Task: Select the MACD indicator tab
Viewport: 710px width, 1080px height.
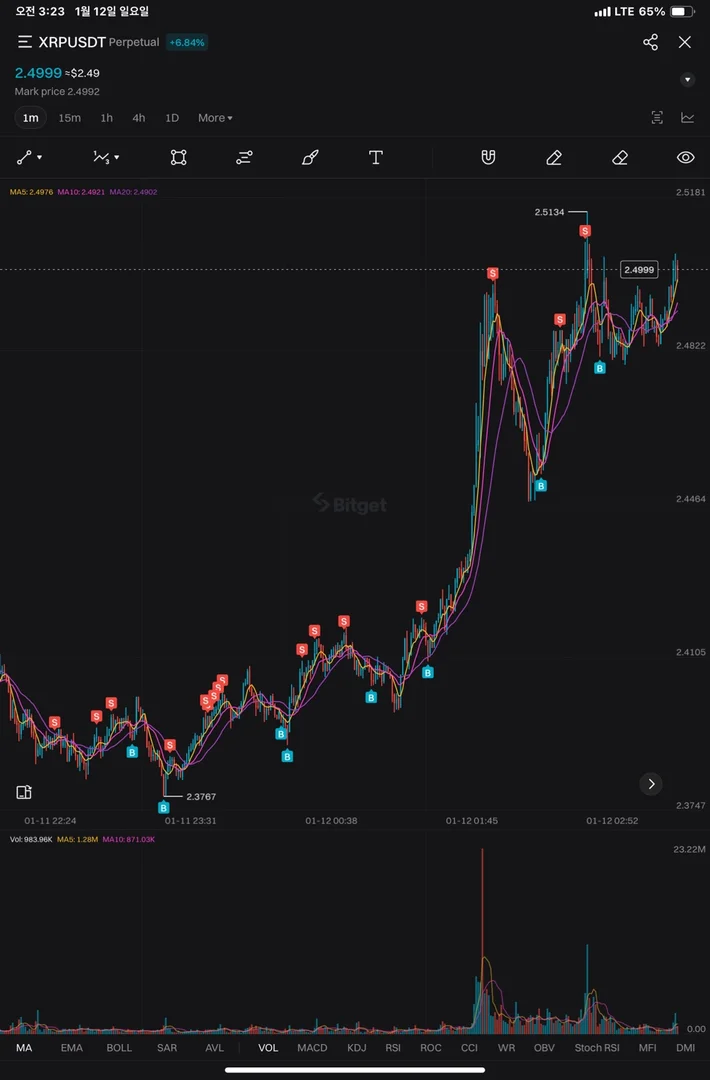Action: pyautogui.click(x=312, y=1048)
